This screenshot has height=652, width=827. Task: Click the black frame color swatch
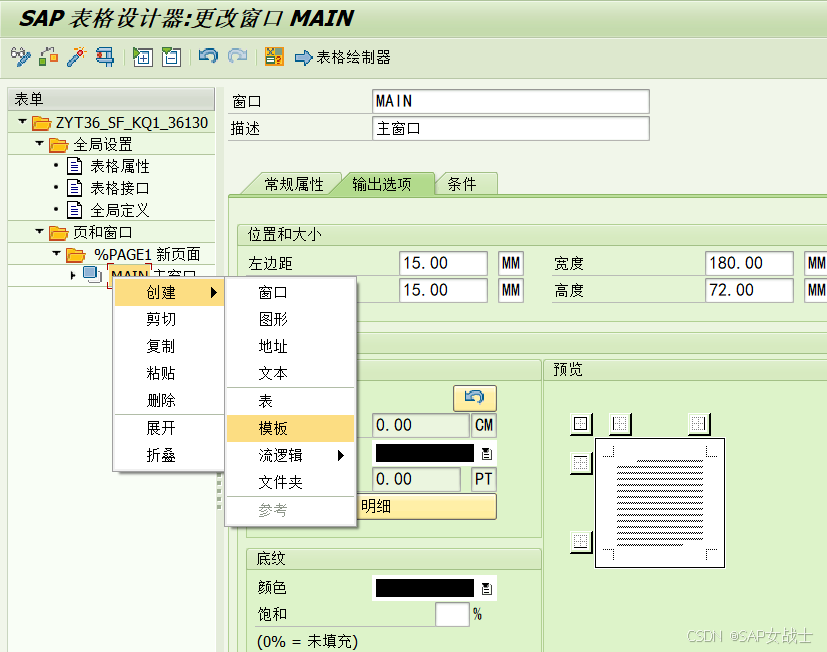[425, 453]
